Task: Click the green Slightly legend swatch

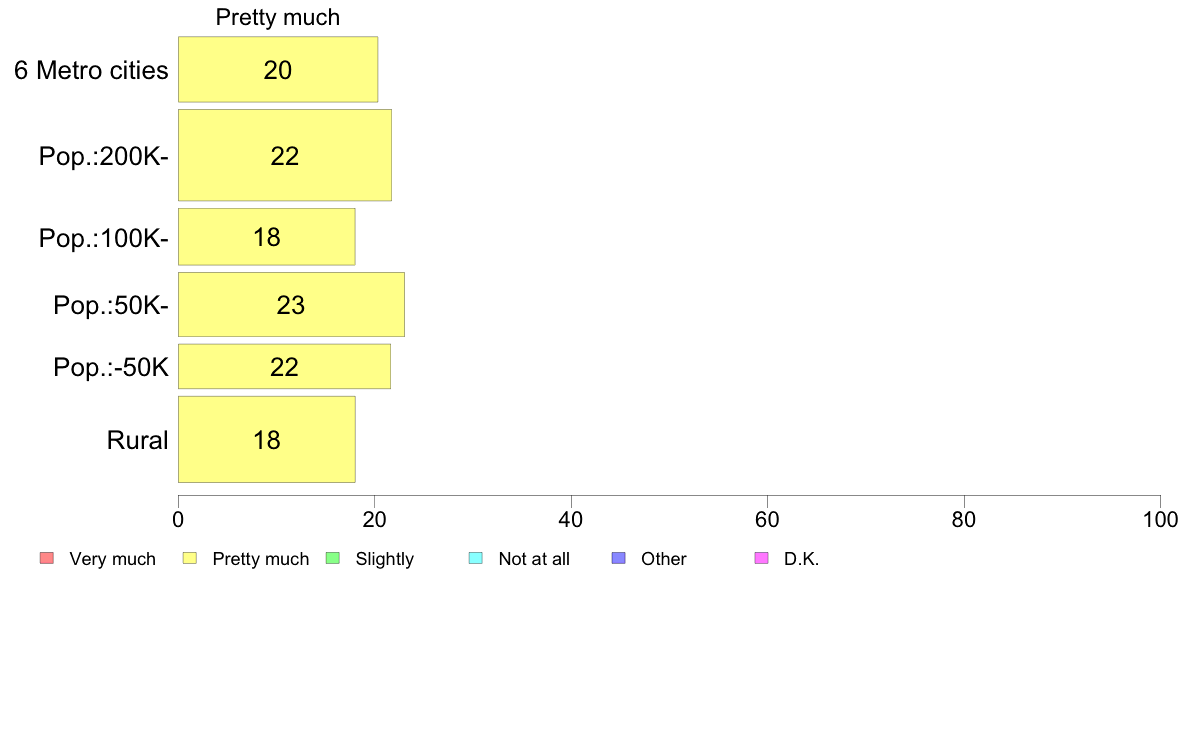Action: click(x=333, y=559)
